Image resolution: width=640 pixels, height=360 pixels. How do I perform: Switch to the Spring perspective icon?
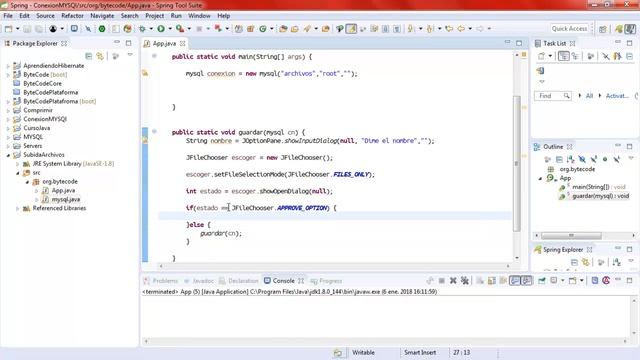pos(619,29)
